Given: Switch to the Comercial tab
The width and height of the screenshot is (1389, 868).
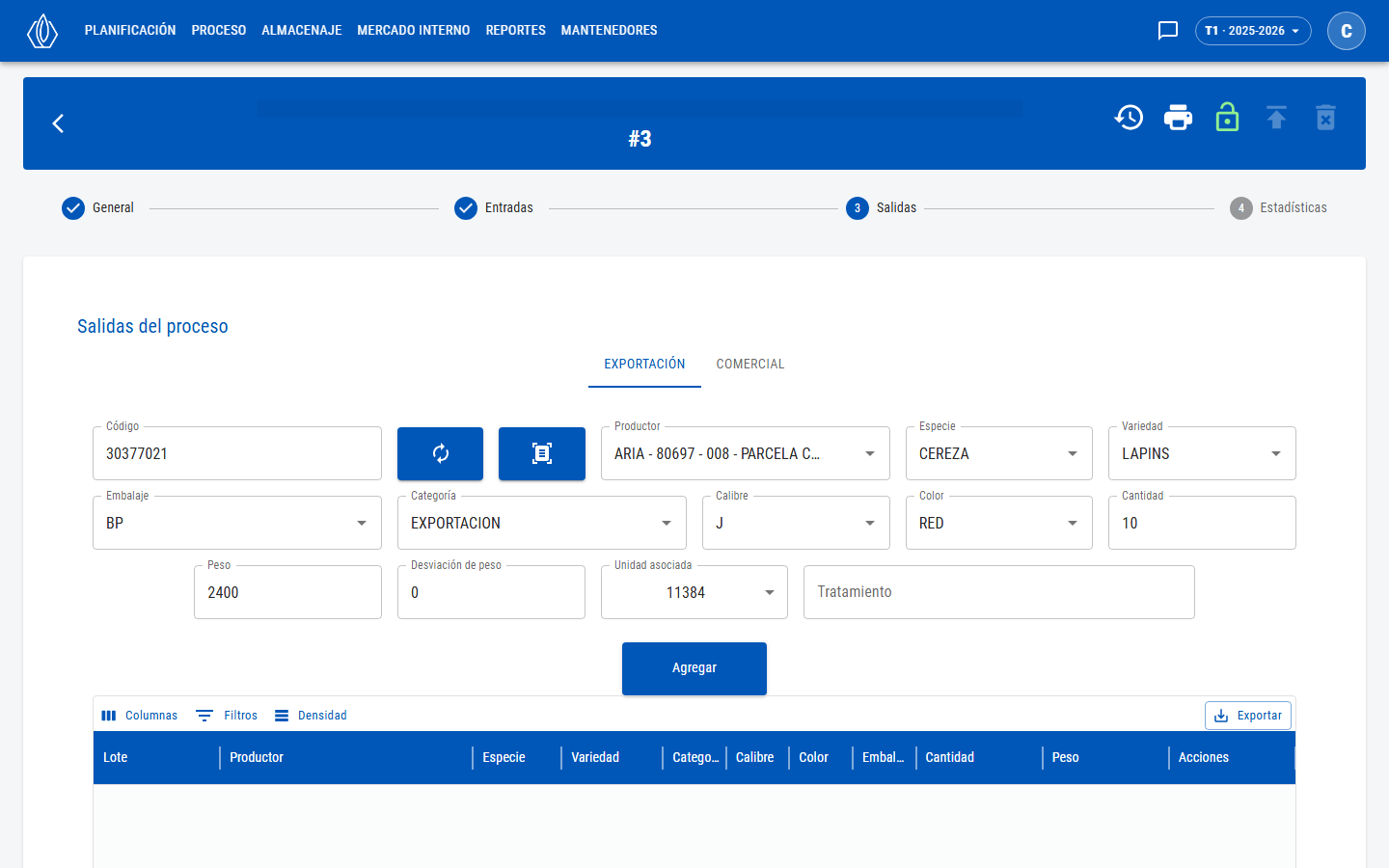Looking at the screenshot, I should coord(750,365).
